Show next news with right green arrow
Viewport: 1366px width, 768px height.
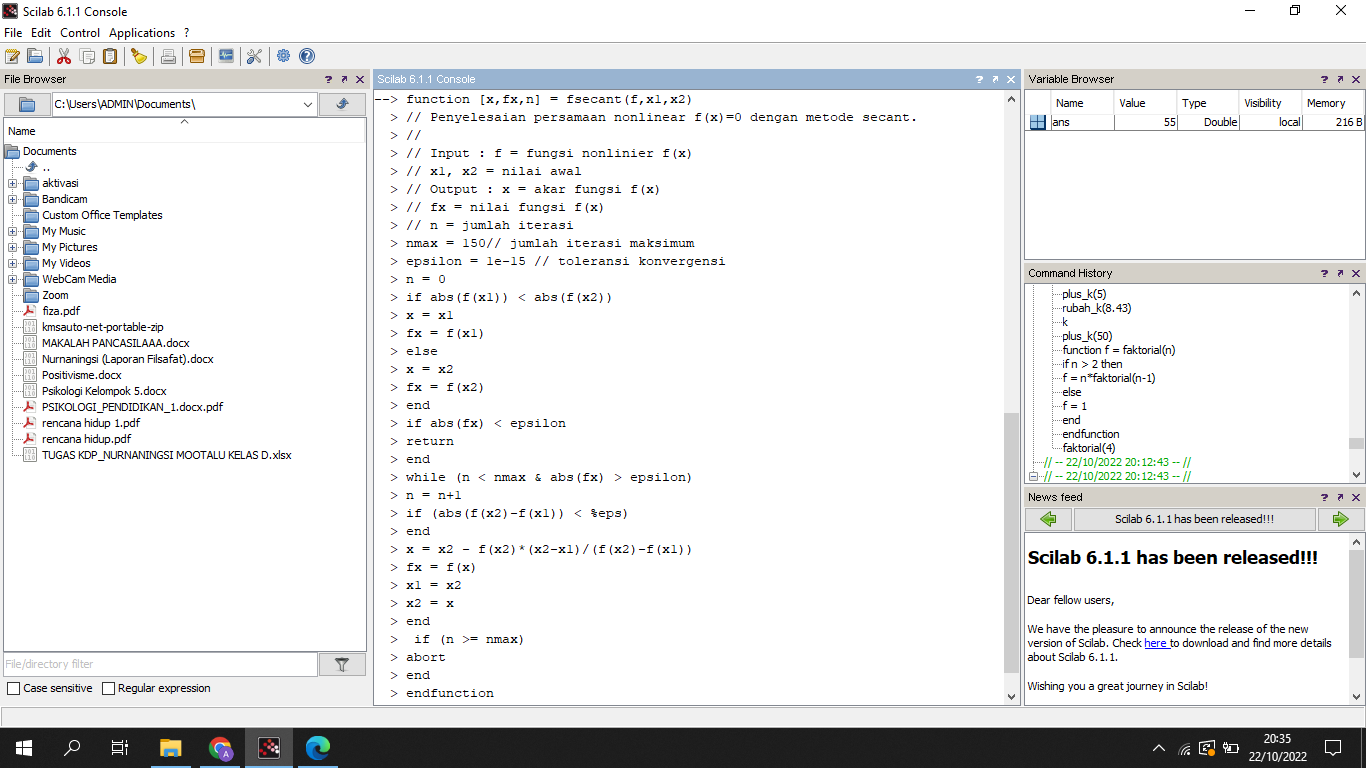click(1340, 519)
